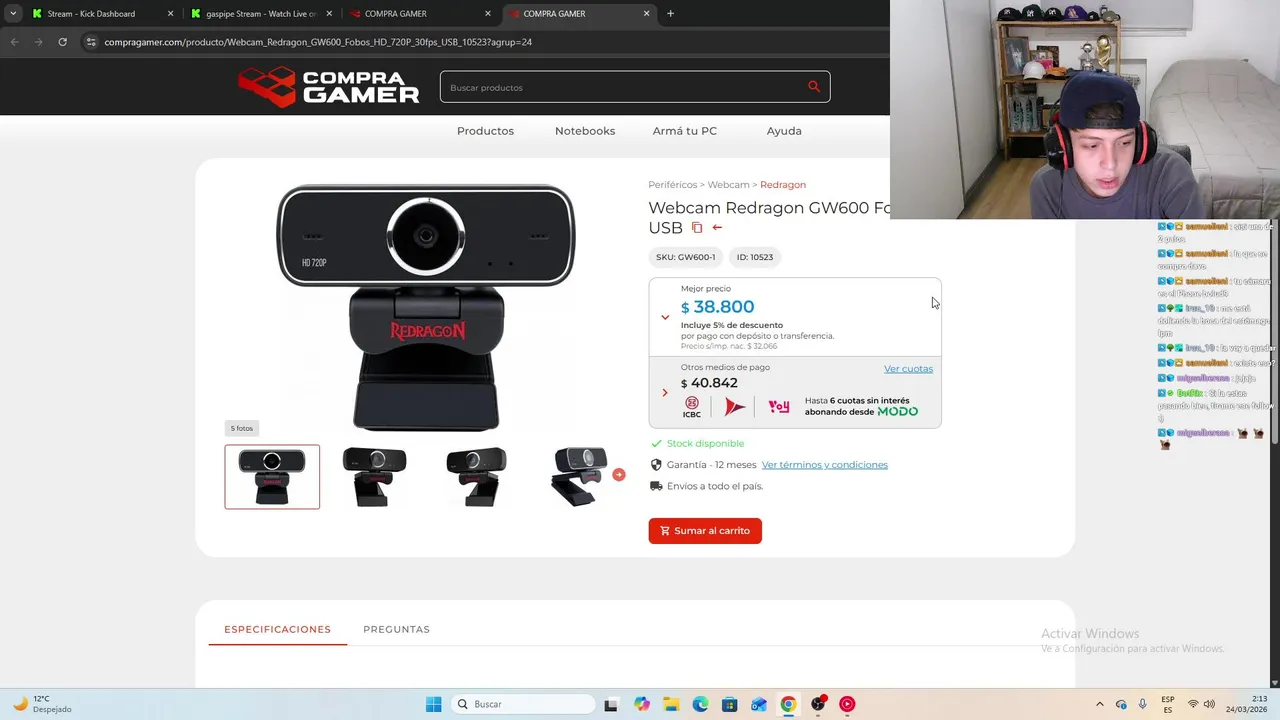
Task: Open a new browser tab with the plus
Action: [670, 14]
